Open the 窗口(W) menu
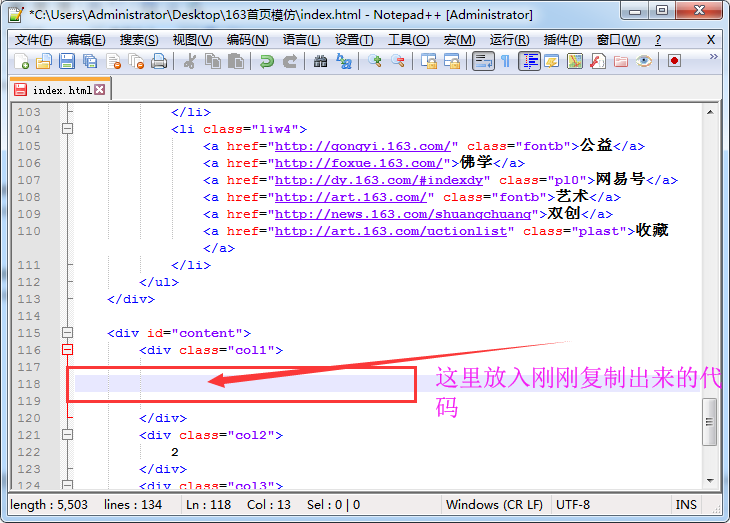730x523 pixels. 618,40
